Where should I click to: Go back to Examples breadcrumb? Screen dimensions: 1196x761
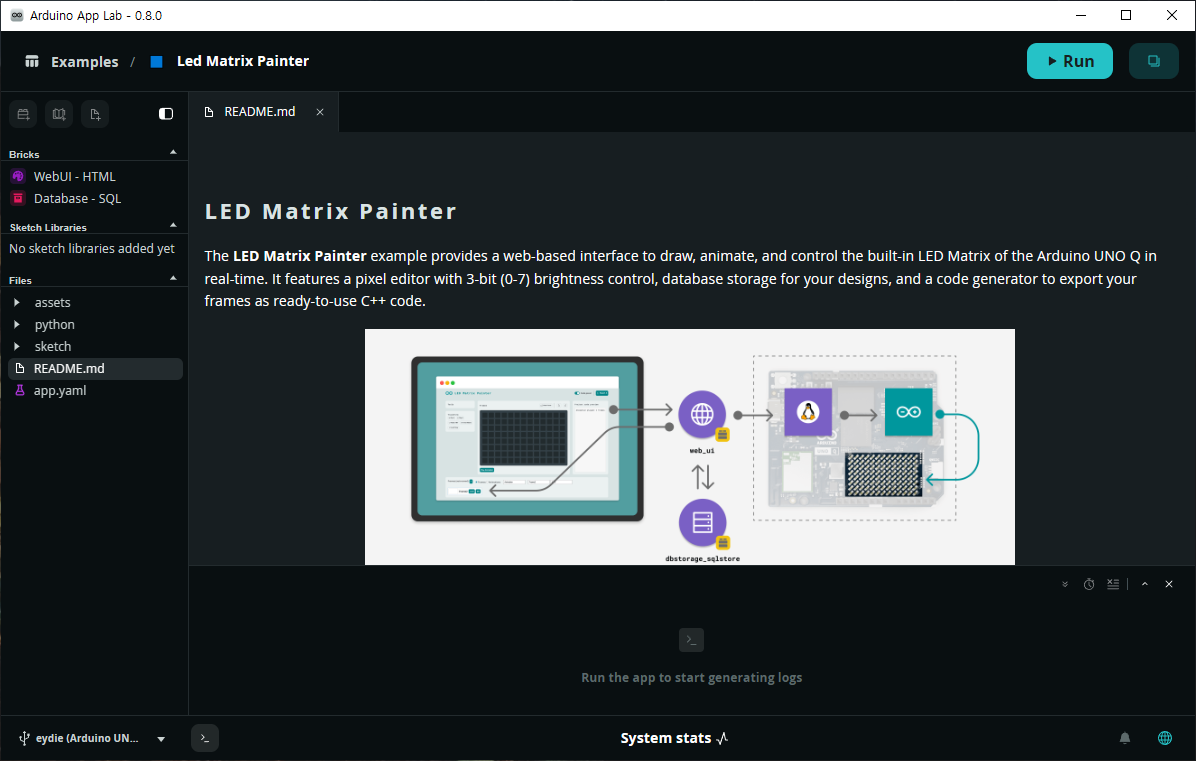(x=85, y=62)
